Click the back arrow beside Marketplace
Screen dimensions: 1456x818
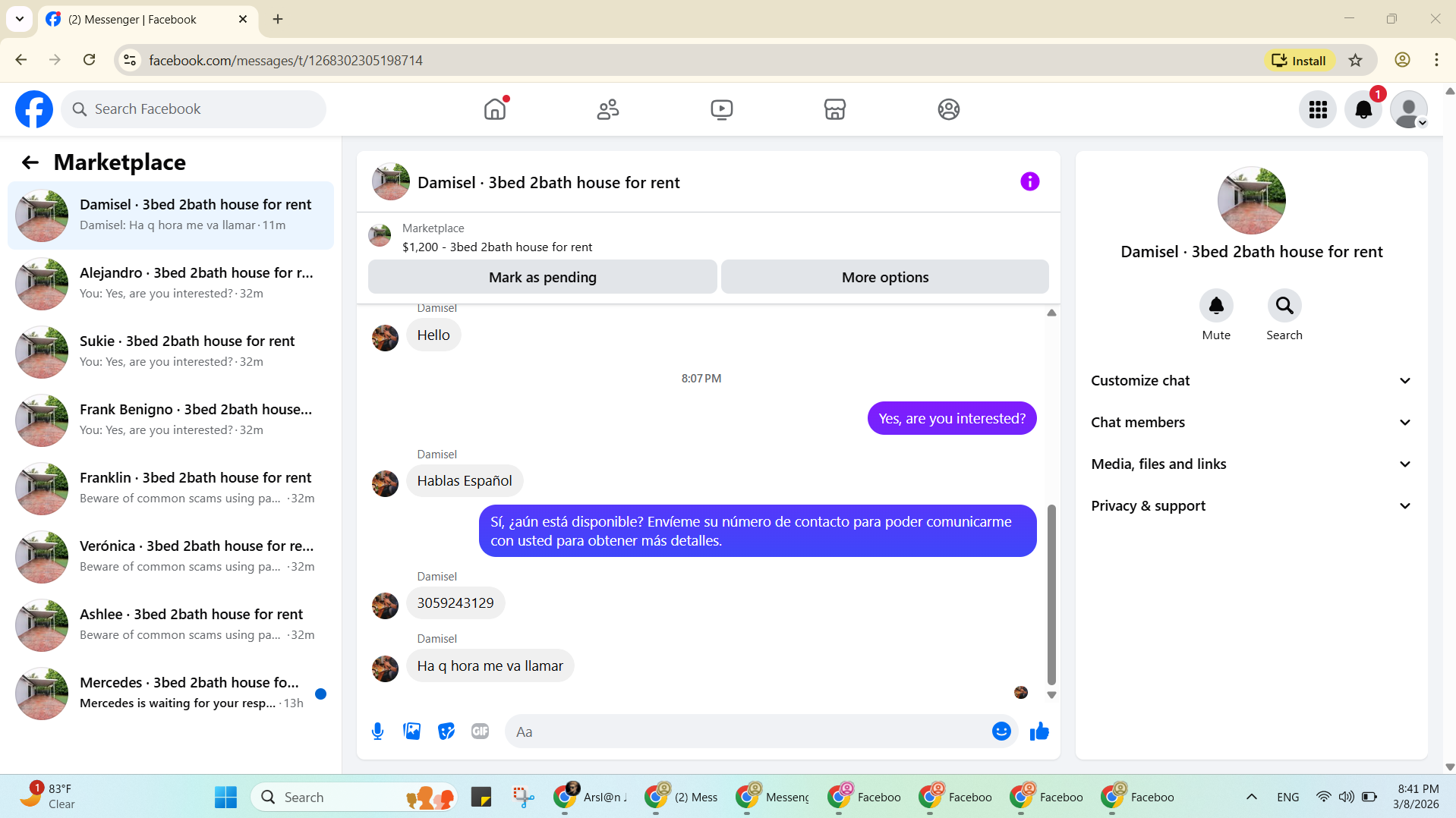pos(30,162)
